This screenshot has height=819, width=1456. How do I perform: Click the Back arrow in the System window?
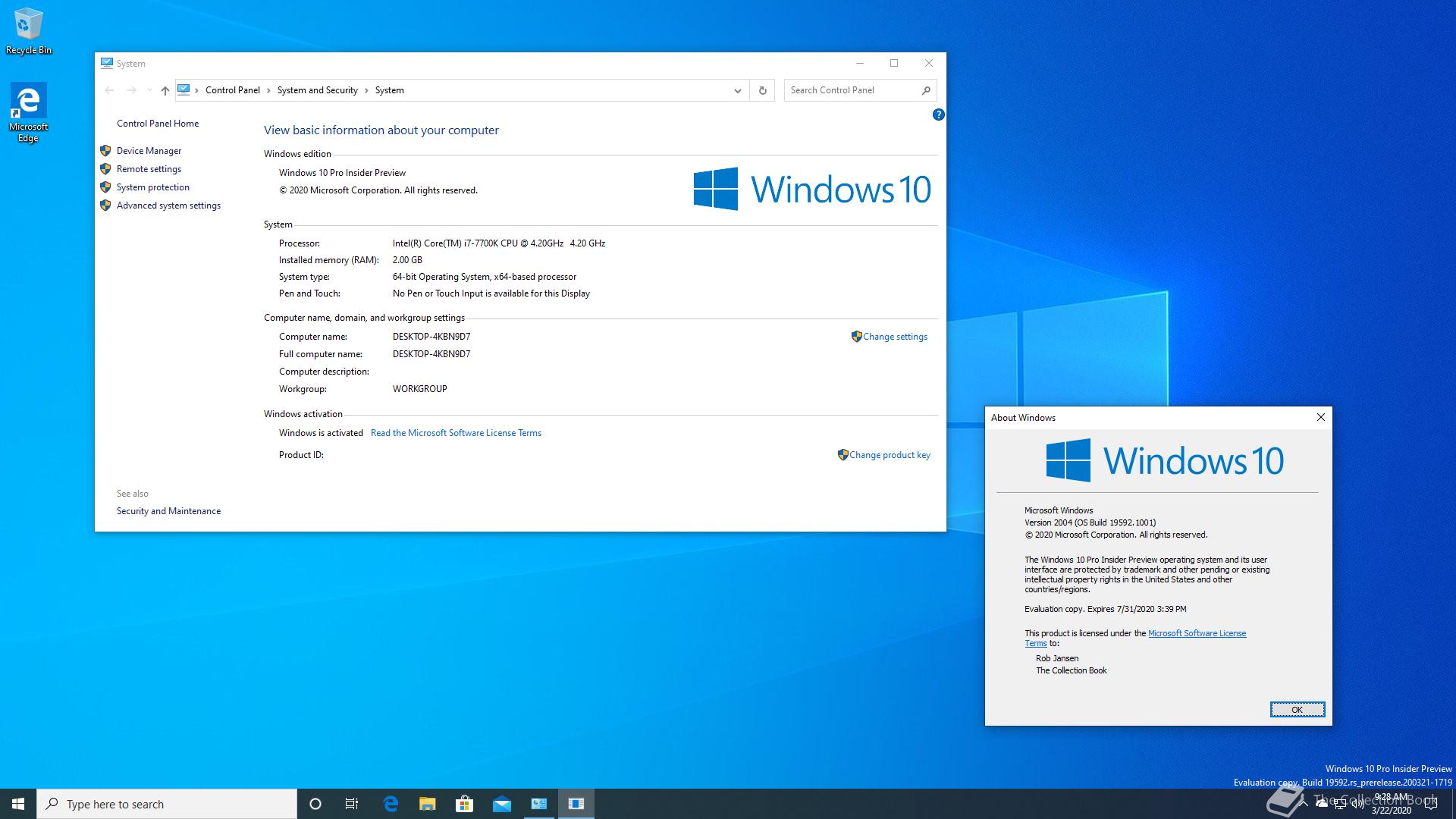pos(110,90)
